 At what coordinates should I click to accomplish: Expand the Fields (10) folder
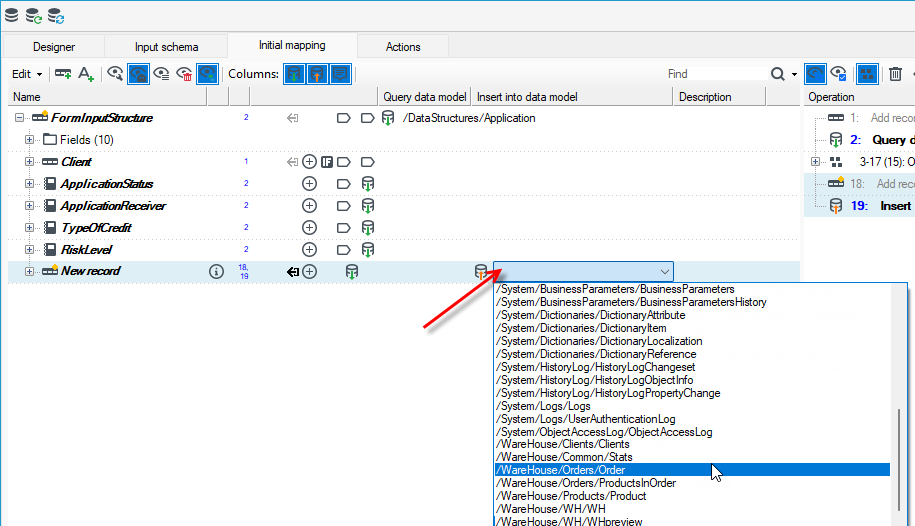pyautogui.click(x=29, y=140)
